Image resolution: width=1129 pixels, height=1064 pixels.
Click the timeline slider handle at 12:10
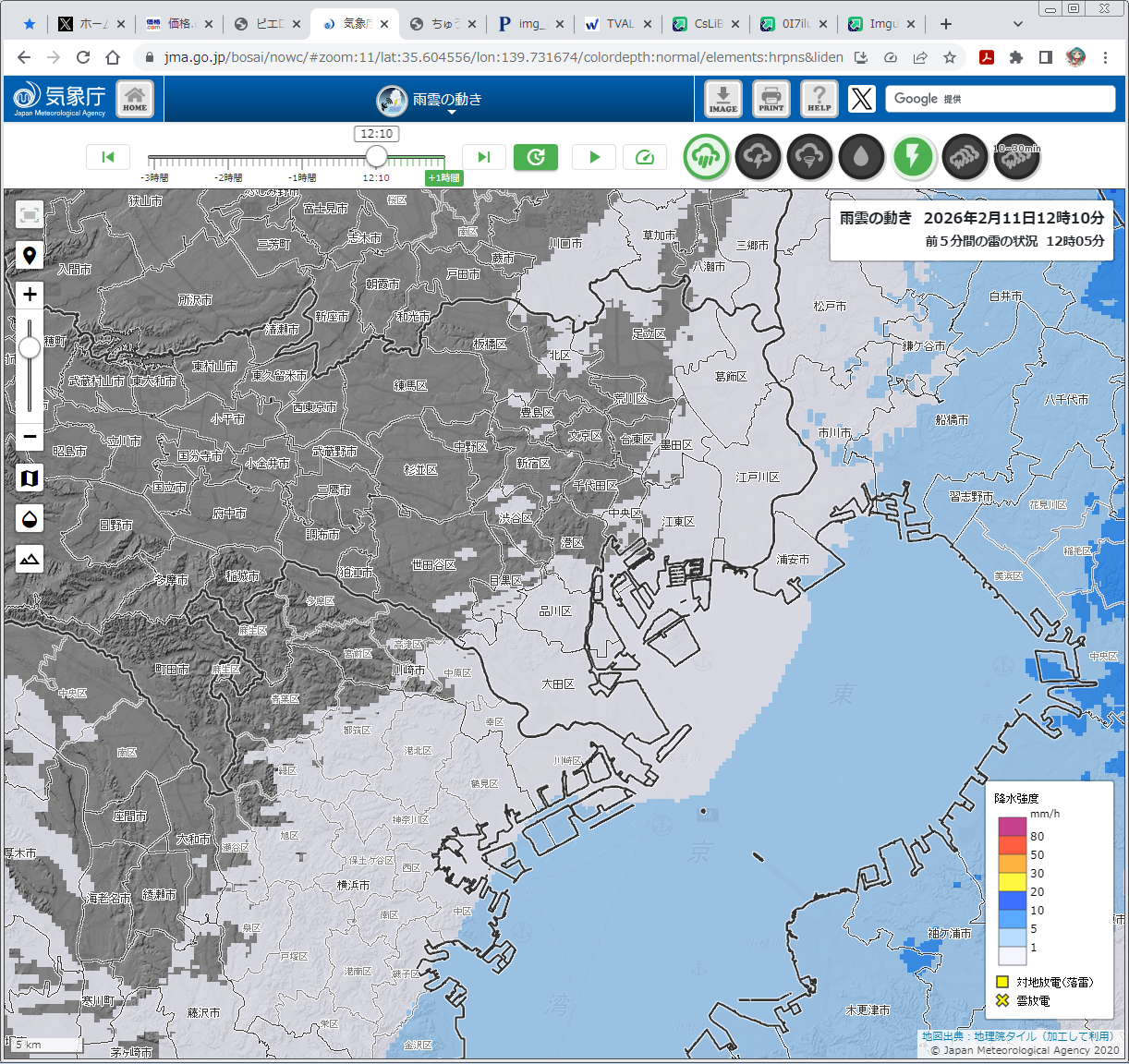376,156
